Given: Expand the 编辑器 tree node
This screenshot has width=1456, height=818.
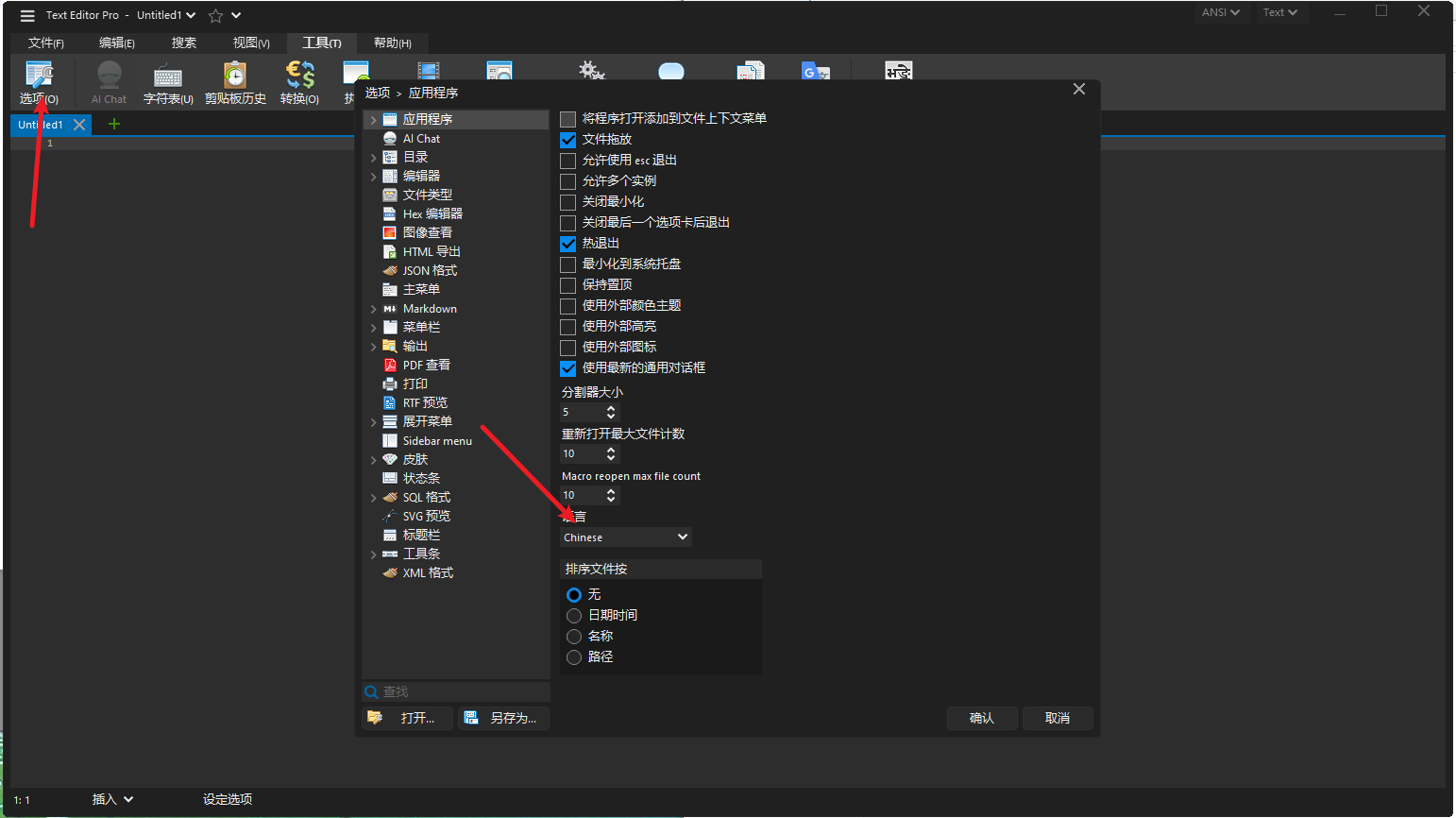Looking at the screenshot, I should [375, 175].
